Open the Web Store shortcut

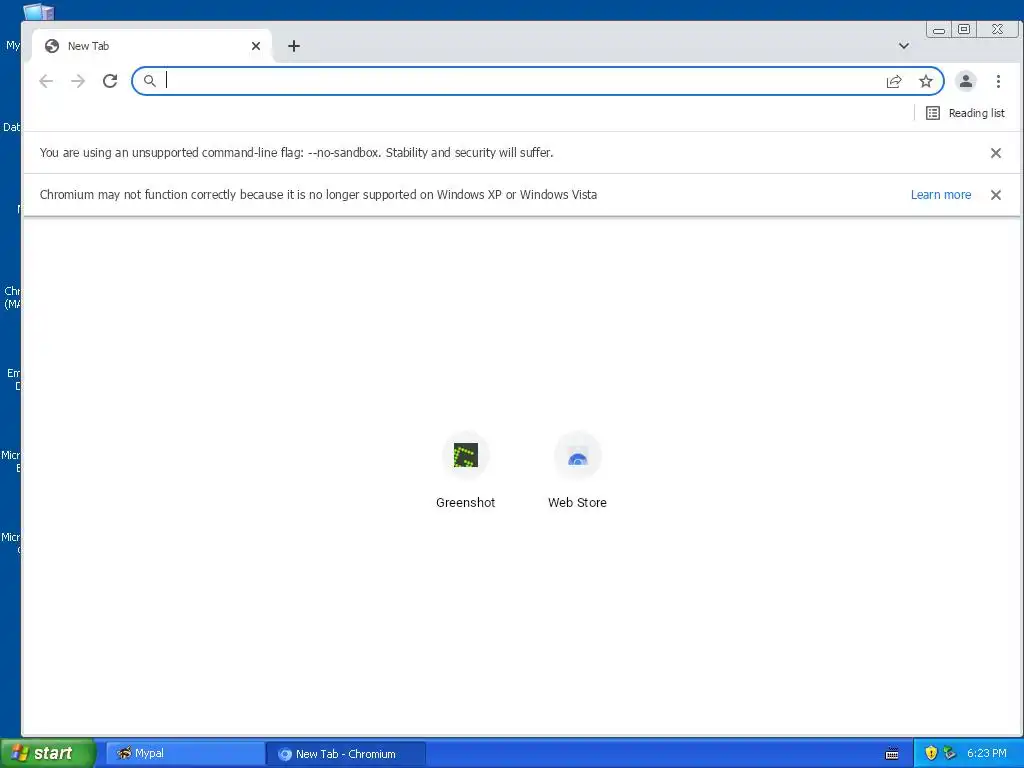[577, 470]
